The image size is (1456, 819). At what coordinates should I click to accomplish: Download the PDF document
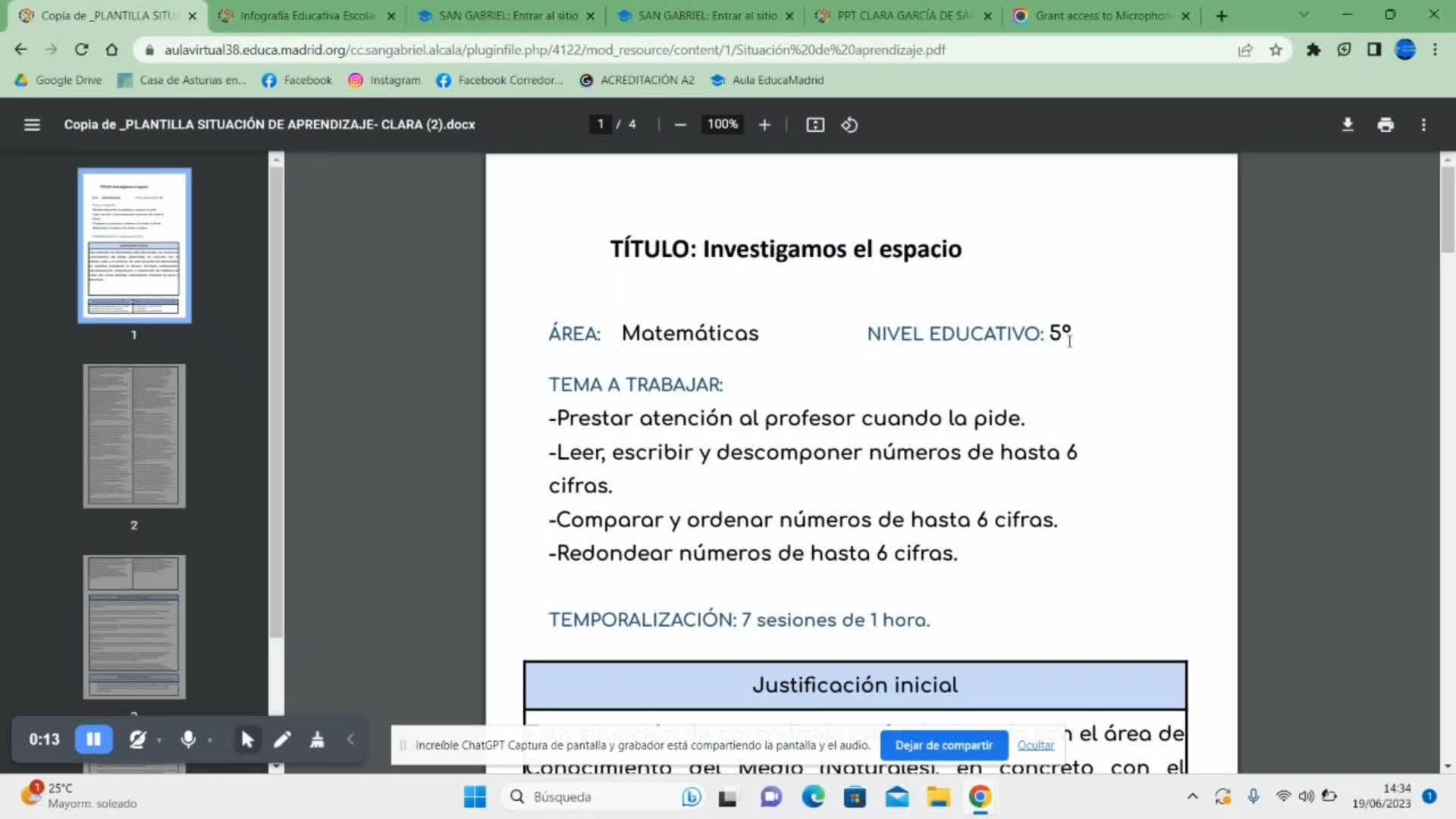tap(1348, 124)
